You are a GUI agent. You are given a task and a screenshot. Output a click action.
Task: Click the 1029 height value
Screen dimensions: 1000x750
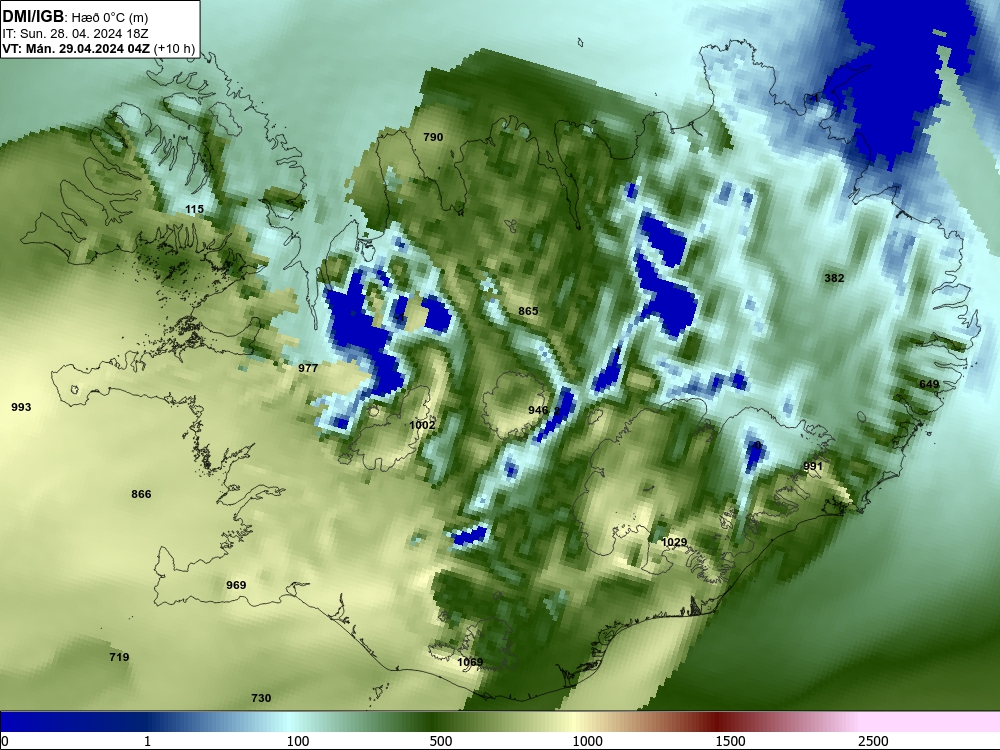tap(675, 542)
